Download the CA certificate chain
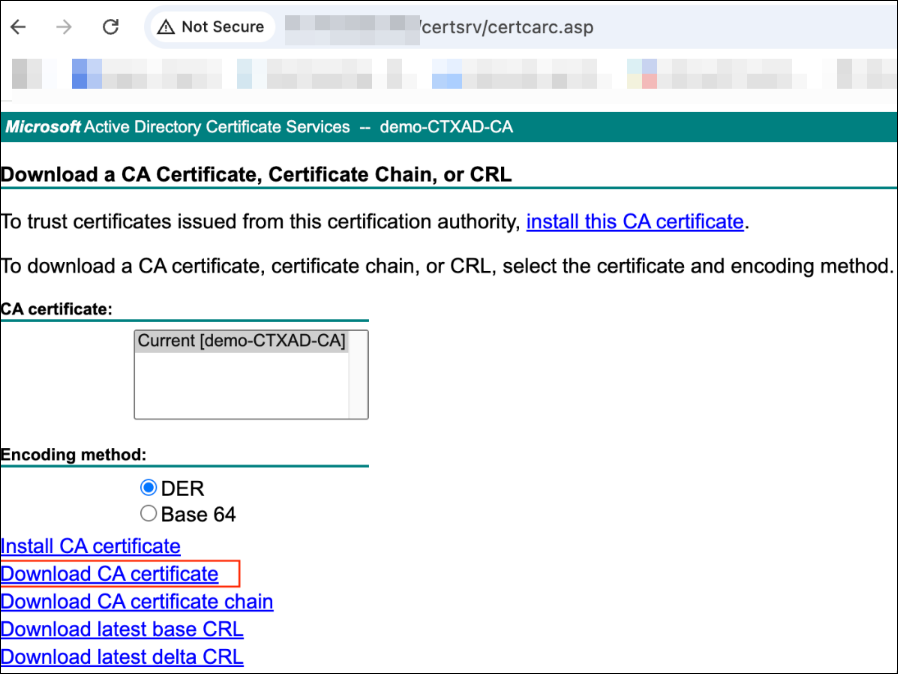The width and height of the screenshot is (898, 674). coord(137,602)
